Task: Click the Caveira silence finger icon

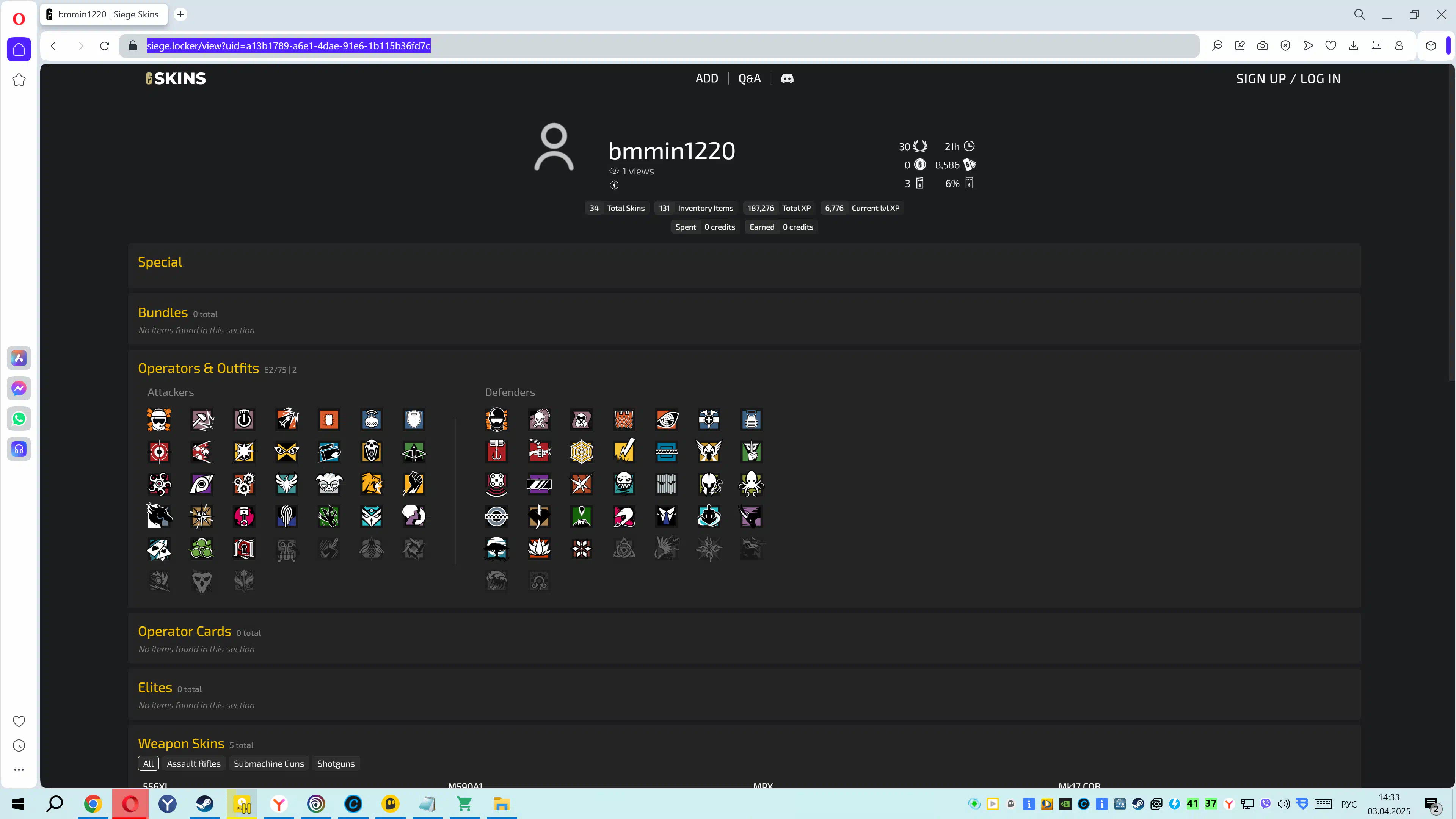Action: (x=751, y=452)
